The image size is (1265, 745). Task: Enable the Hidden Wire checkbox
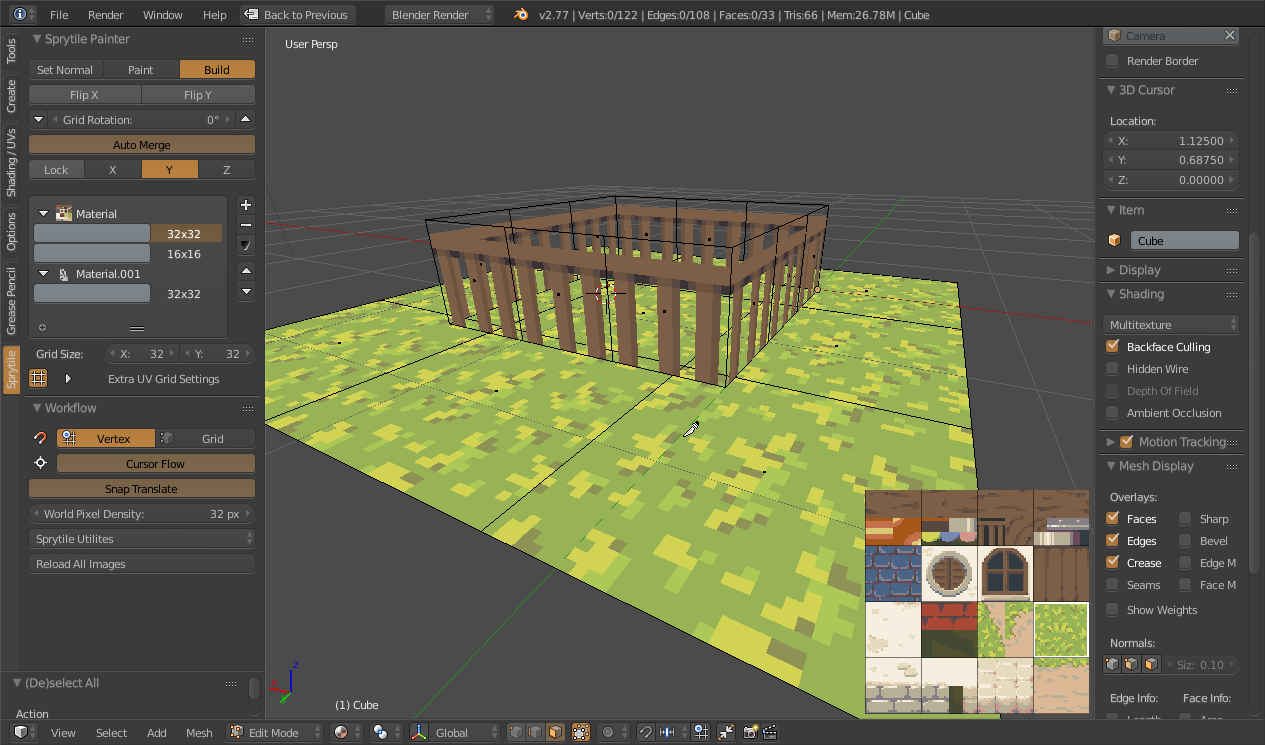tap(1112, 368)
